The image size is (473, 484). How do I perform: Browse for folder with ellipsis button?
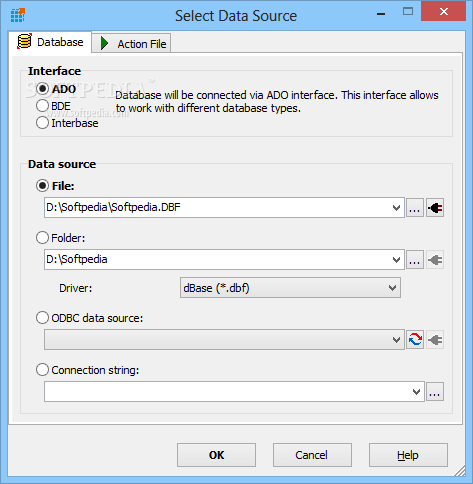(x=415, y=260)
